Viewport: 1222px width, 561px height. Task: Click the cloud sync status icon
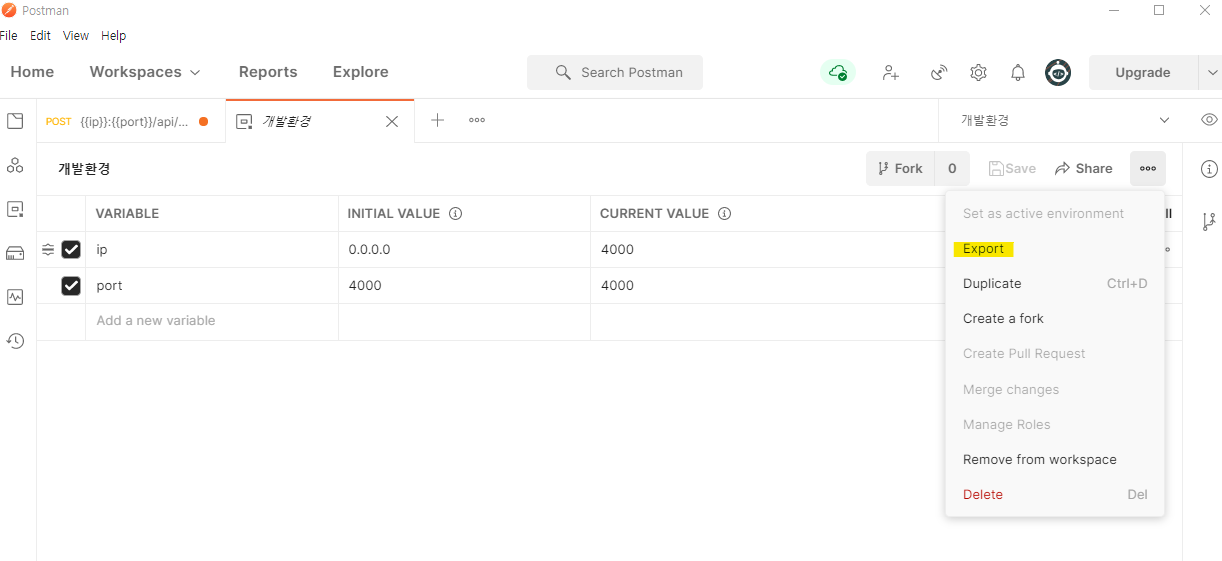(x=838, y=72)
